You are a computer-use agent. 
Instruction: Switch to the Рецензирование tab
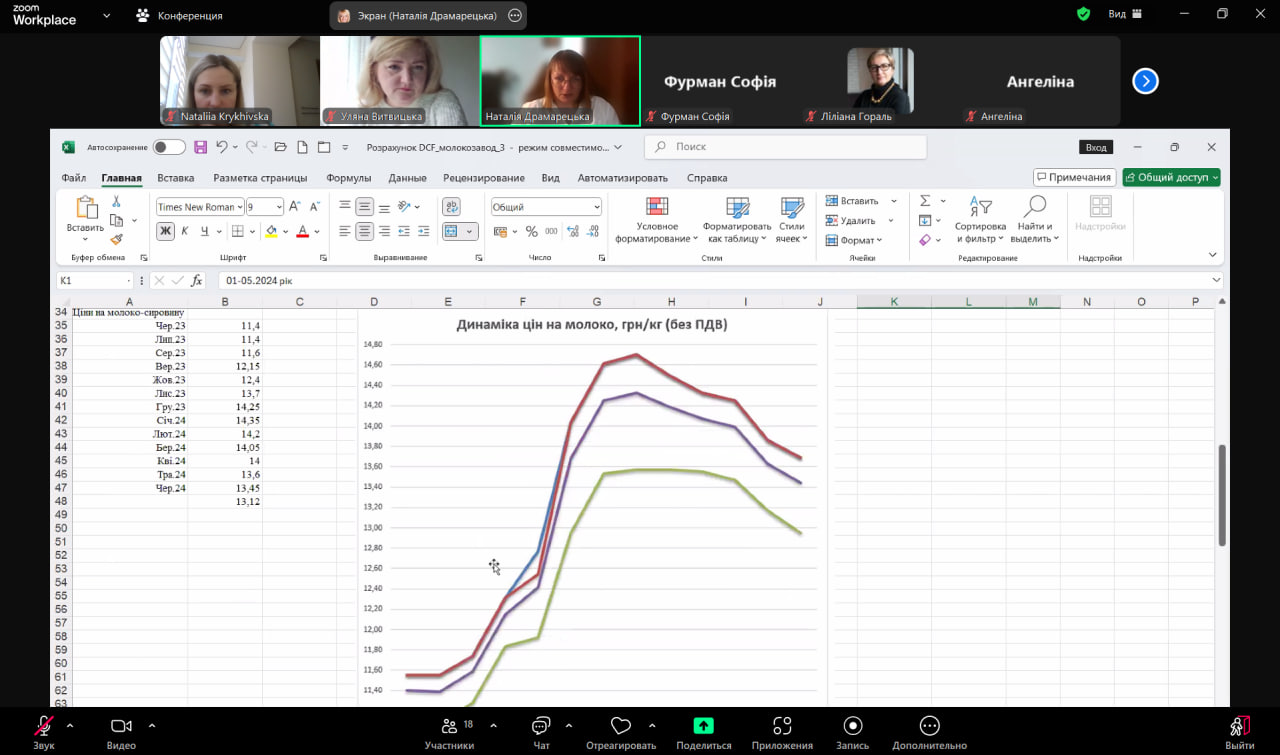click(484, 178)
